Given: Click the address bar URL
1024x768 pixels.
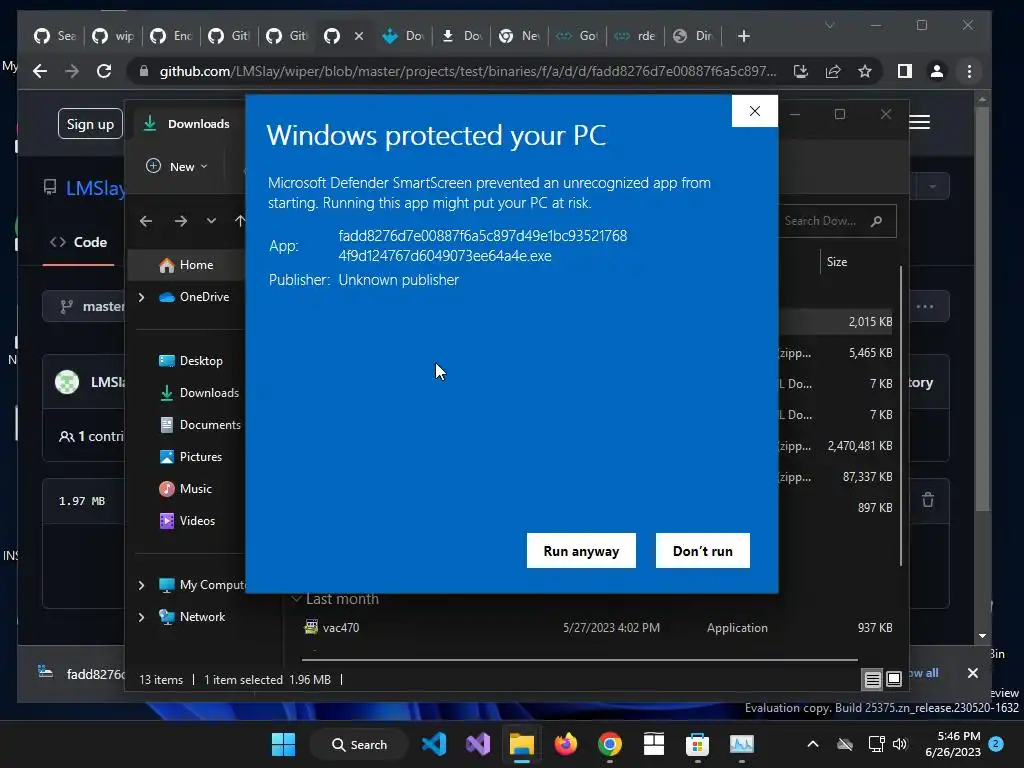Looking at the screenshot, I should pos(468,71).
